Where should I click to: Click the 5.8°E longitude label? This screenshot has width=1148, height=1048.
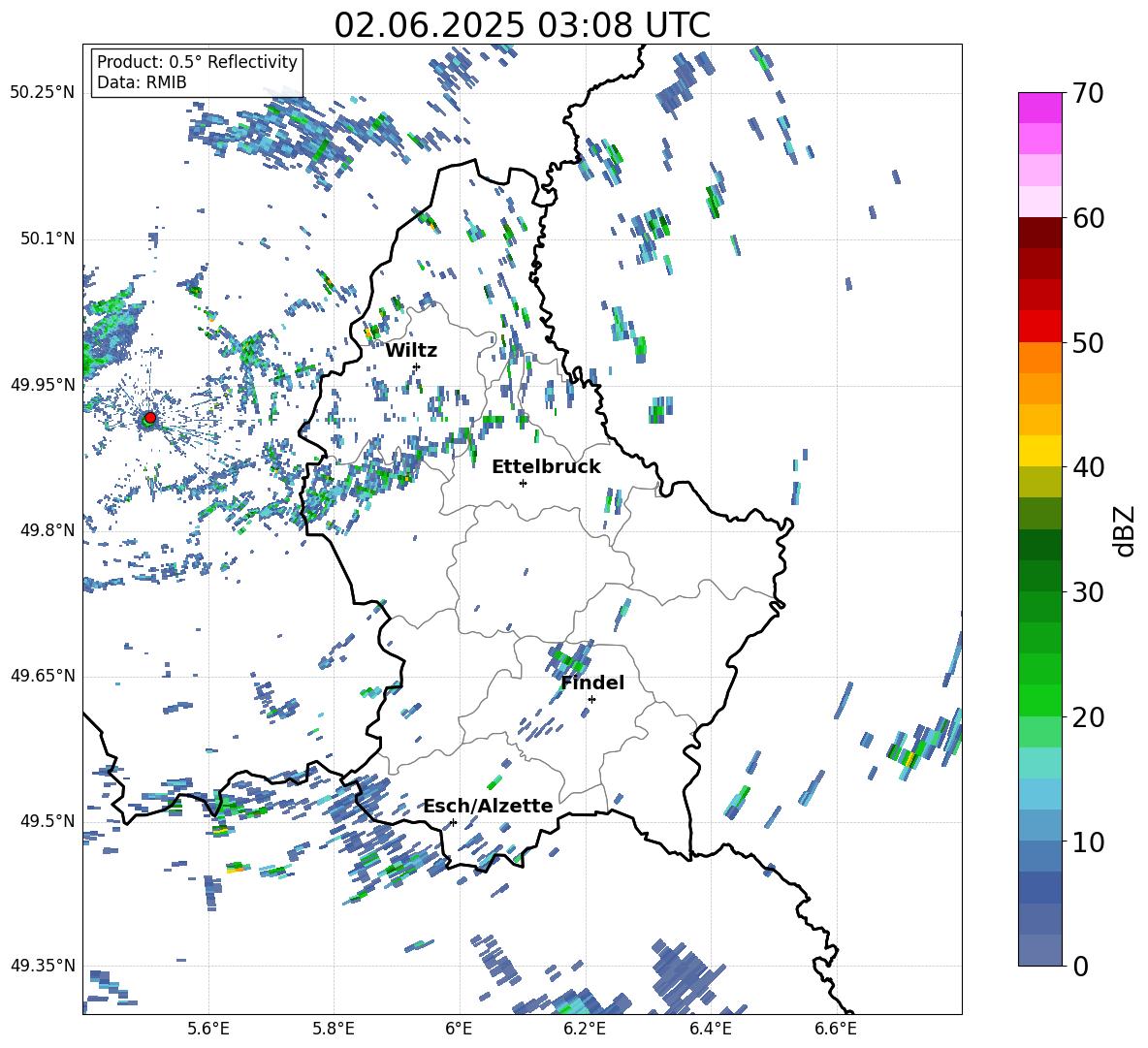(x=334, y=1029)
